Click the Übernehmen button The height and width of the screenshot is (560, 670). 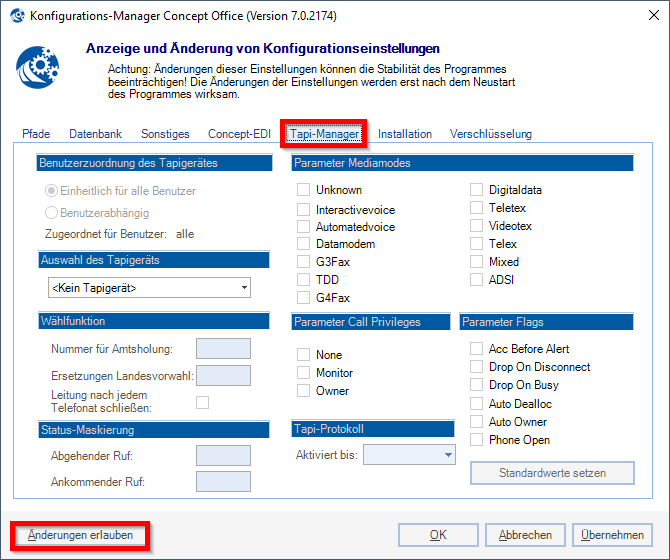tap(611, 535)
